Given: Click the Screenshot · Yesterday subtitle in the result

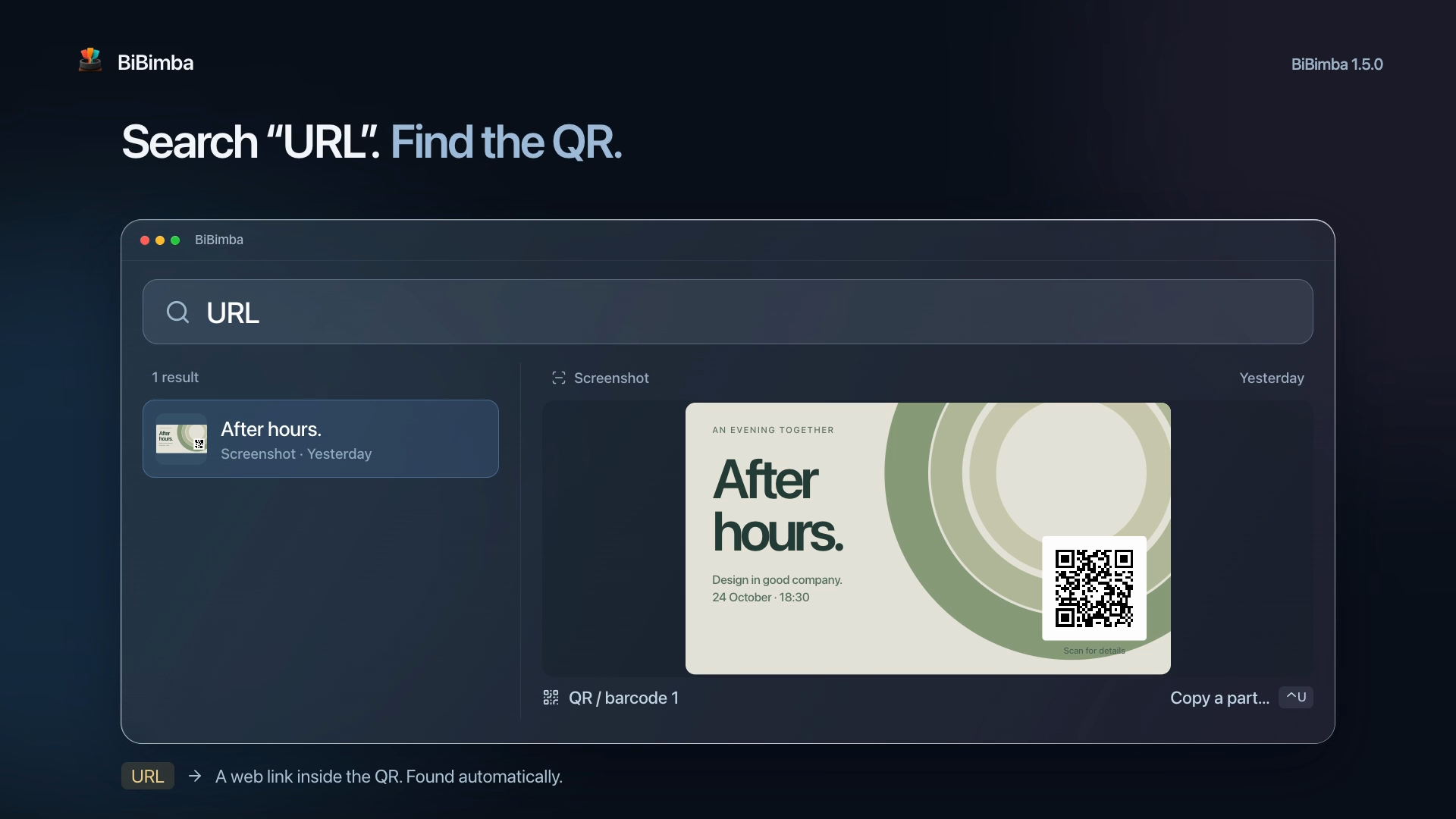Looking at the screenshot, I should click(x=297, y=453).
